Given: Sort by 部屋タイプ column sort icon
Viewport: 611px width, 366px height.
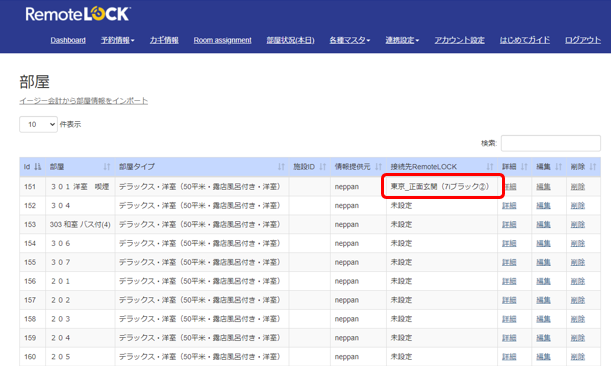Looking at the screenshot, I should pos(281,167).
